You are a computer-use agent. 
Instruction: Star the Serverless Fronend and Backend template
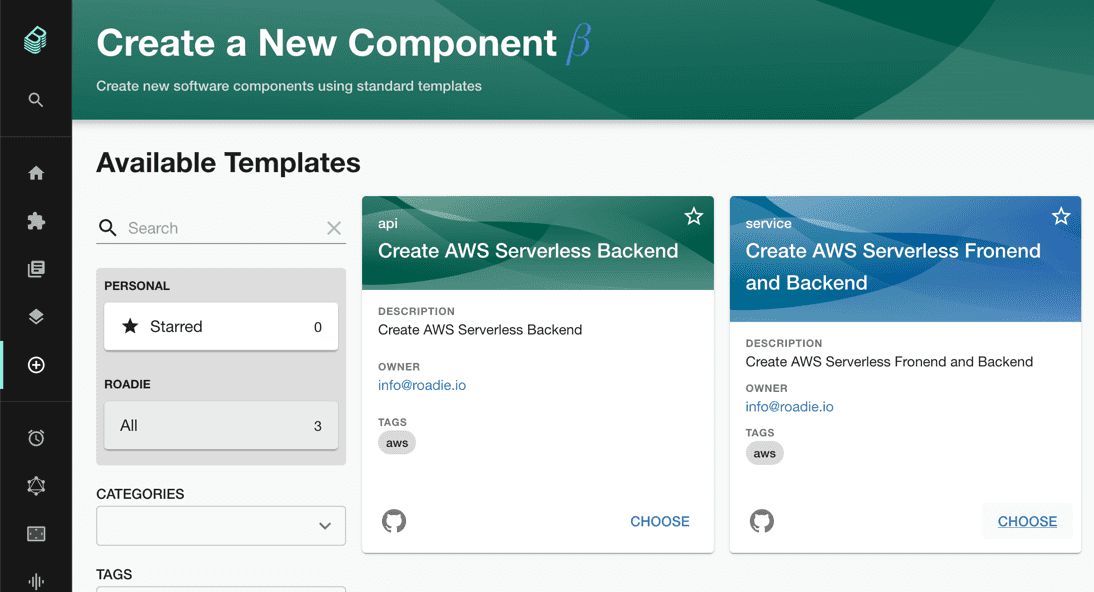tap(1061, 216)
